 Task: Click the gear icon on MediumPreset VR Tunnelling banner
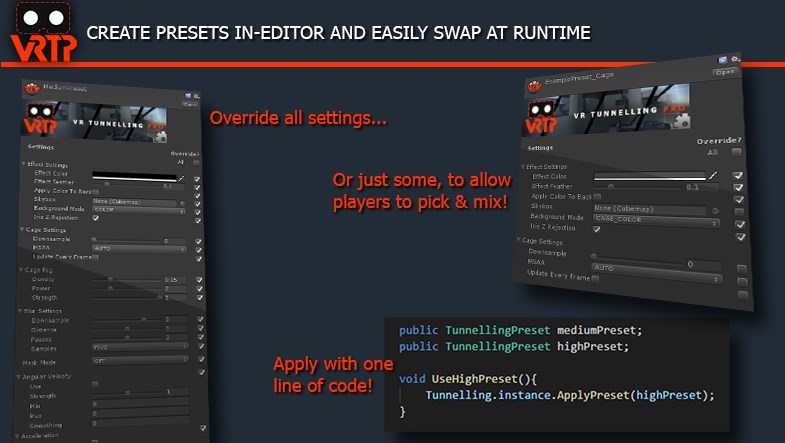161,136
